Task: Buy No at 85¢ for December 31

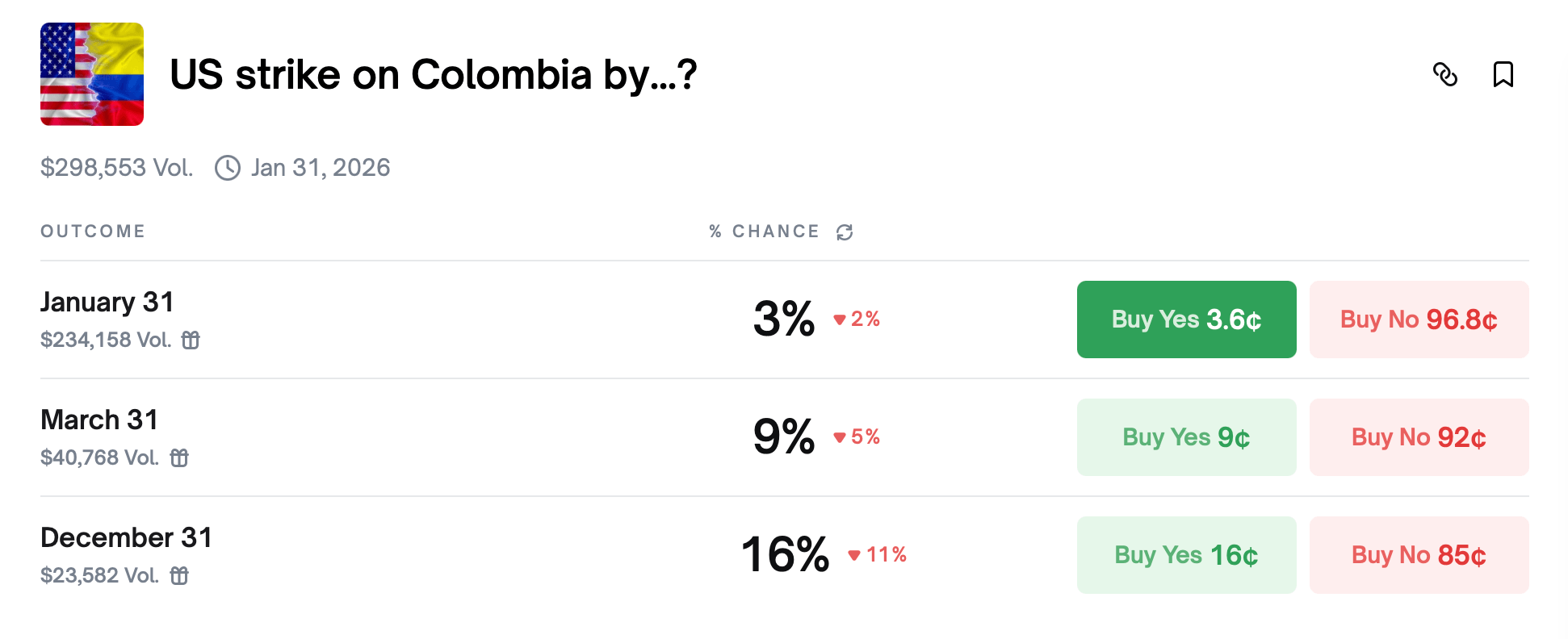Action: [1419, 555]
